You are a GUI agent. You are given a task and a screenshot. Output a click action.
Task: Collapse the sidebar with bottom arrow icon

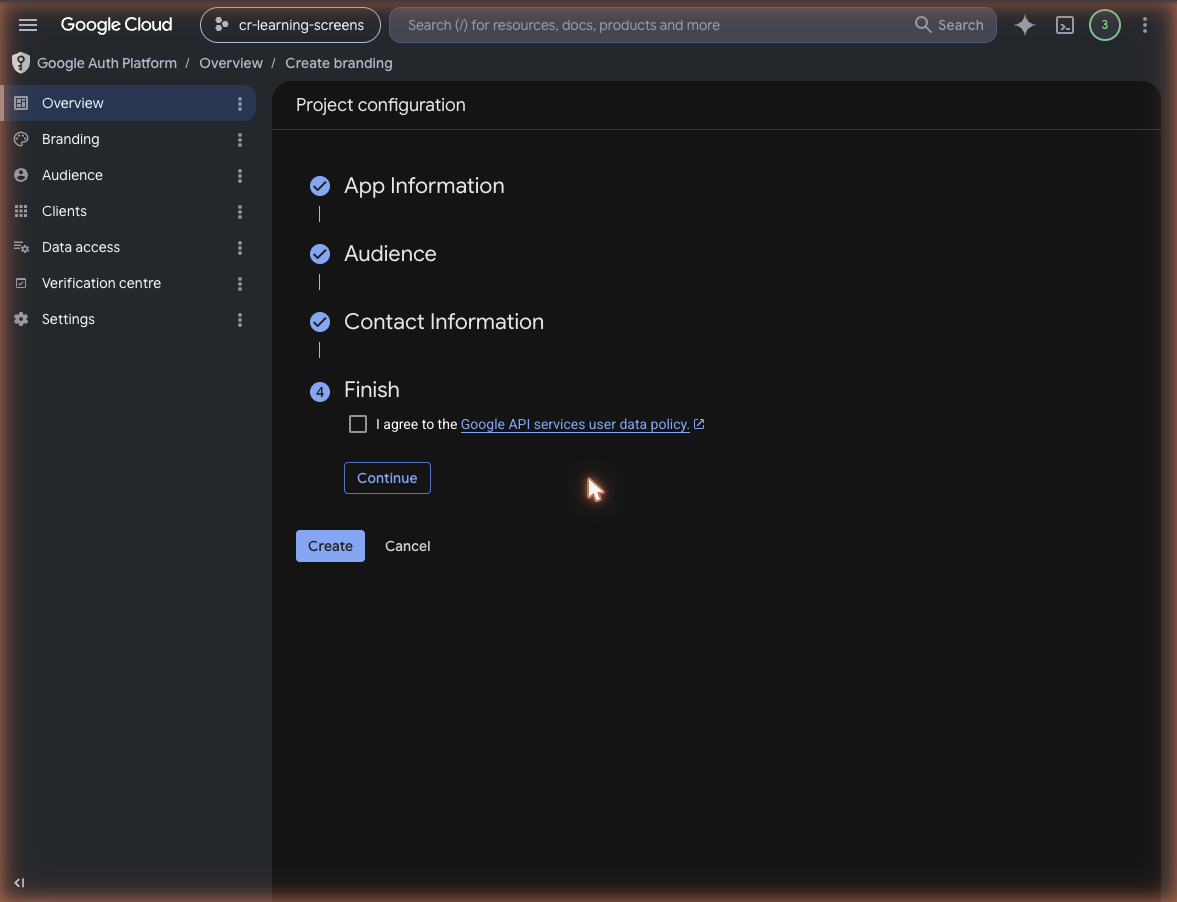(x=20, y=882)
